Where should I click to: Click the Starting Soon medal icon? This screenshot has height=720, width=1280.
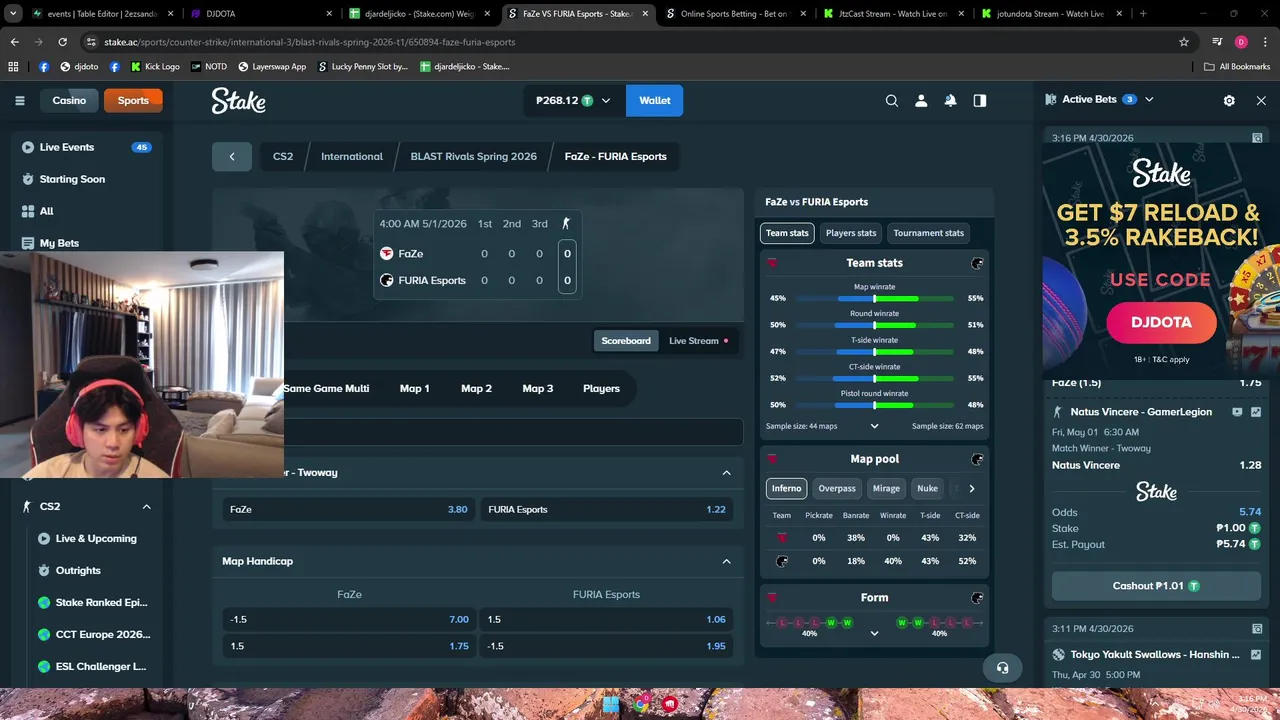(28, 179)
